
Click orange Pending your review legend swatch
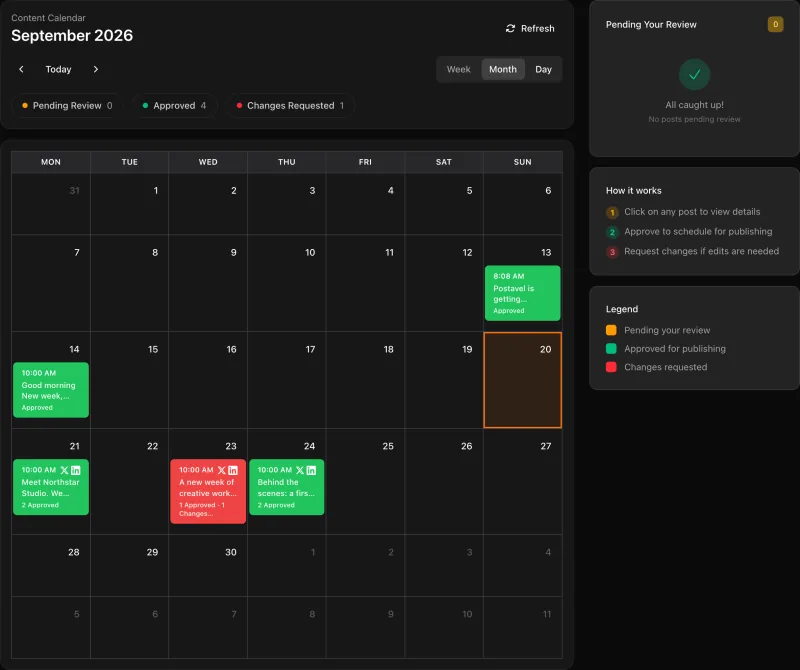[x=611, y=330]
